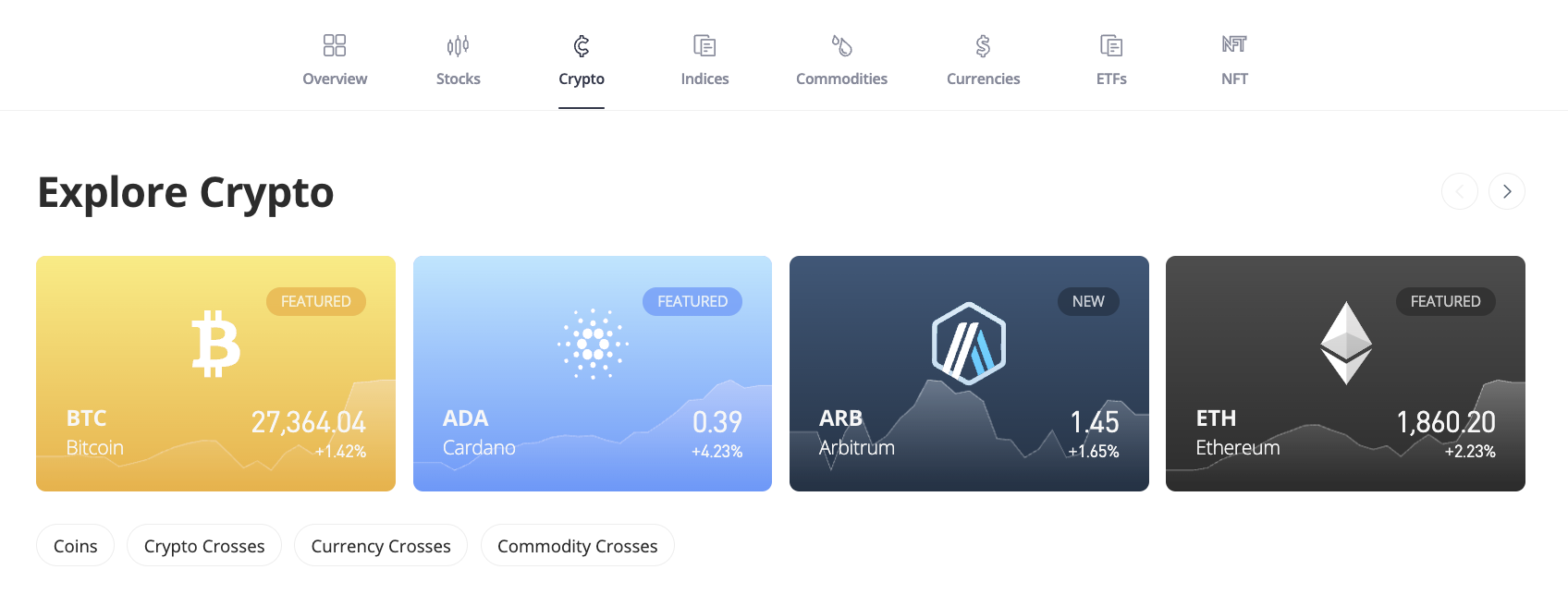Select the Crypto Crosses filter
This screenshot has width=1568, height=606.
204,546
